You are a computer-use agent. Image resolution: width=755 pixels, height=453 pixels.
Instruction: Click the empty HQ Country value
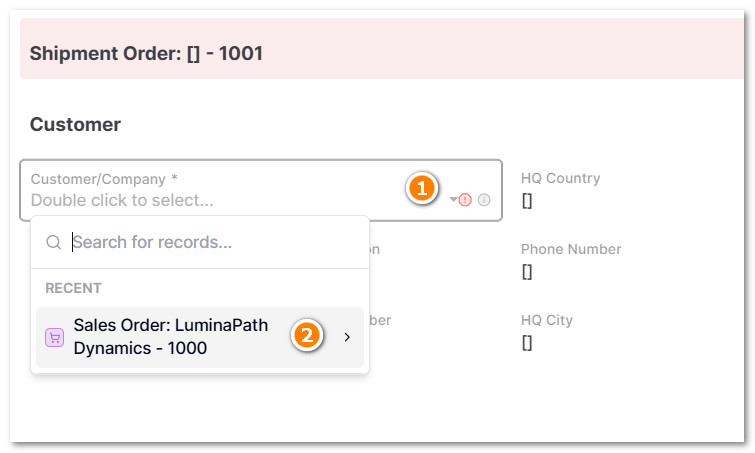pos(527,201)
